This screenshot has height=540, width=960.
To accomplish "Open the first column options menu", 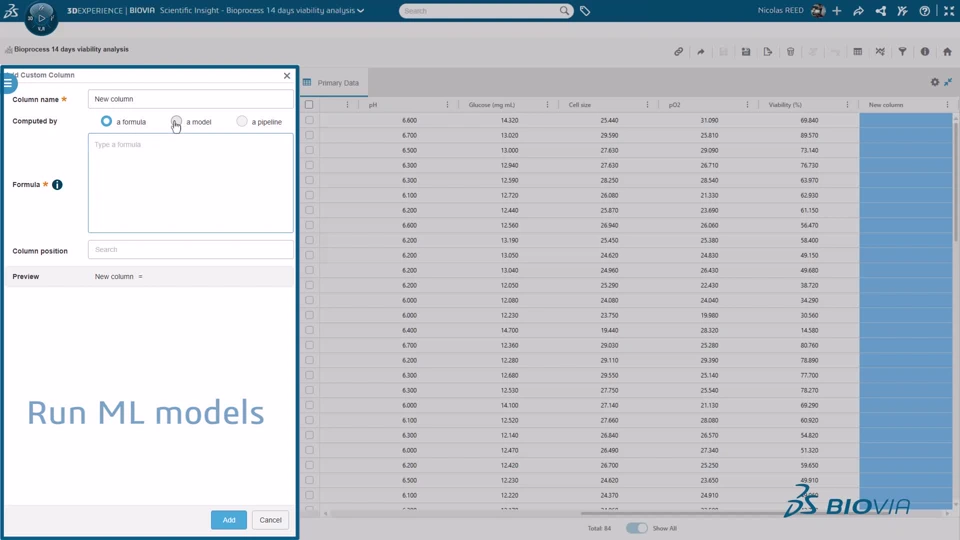I will [x=347, y=105].
